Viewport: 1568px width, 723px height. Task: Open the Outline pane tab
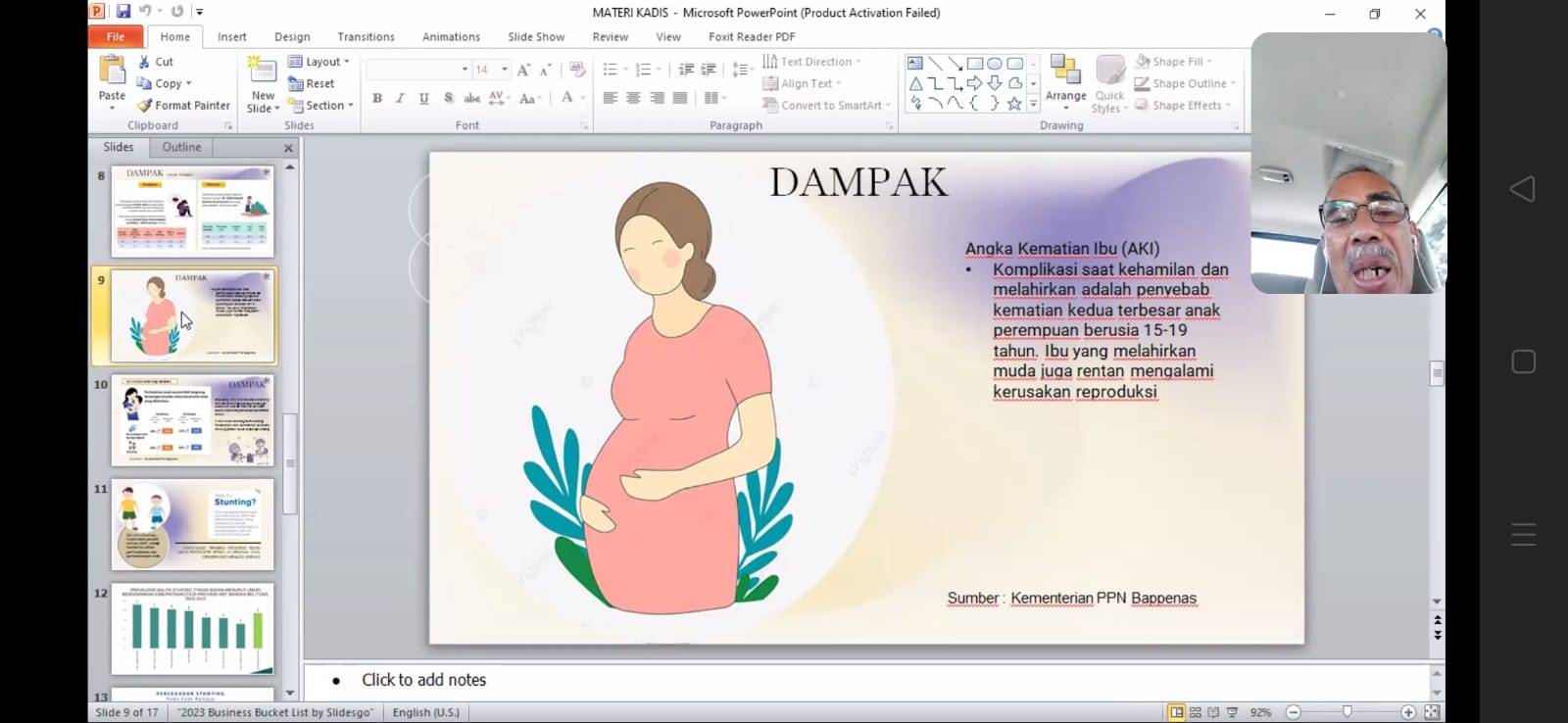[x=181, y=147]
